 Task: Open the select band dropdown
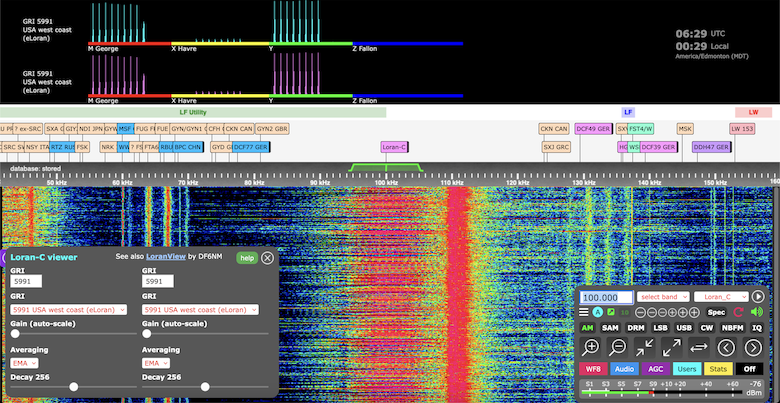click(x=662, y=297)
